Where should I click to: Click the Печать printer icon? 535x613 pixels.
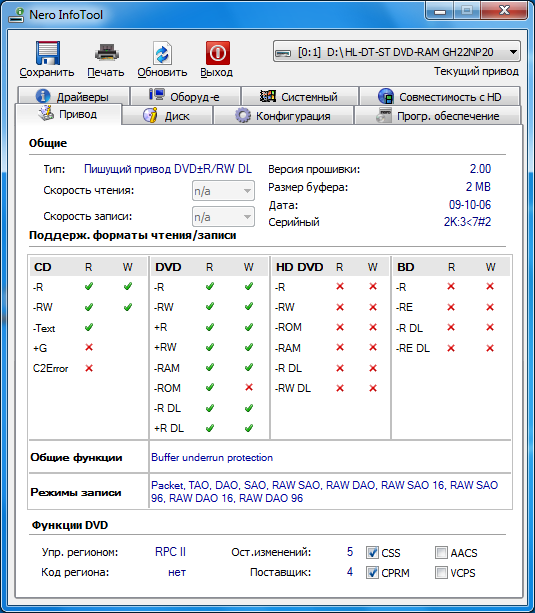[x=106, y=53]
